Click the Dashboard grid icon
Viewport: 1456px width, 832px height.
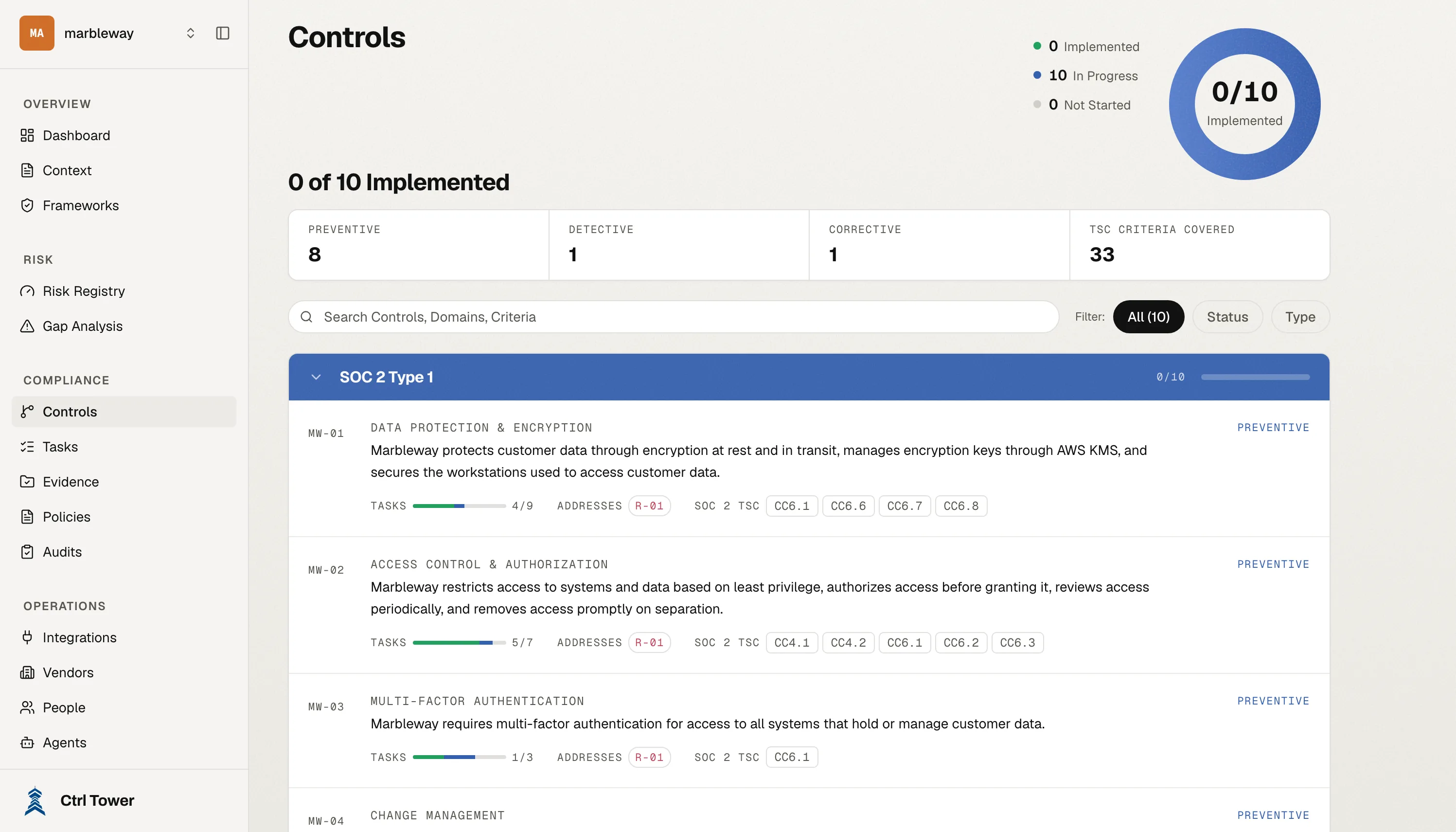tap(27, 135)
